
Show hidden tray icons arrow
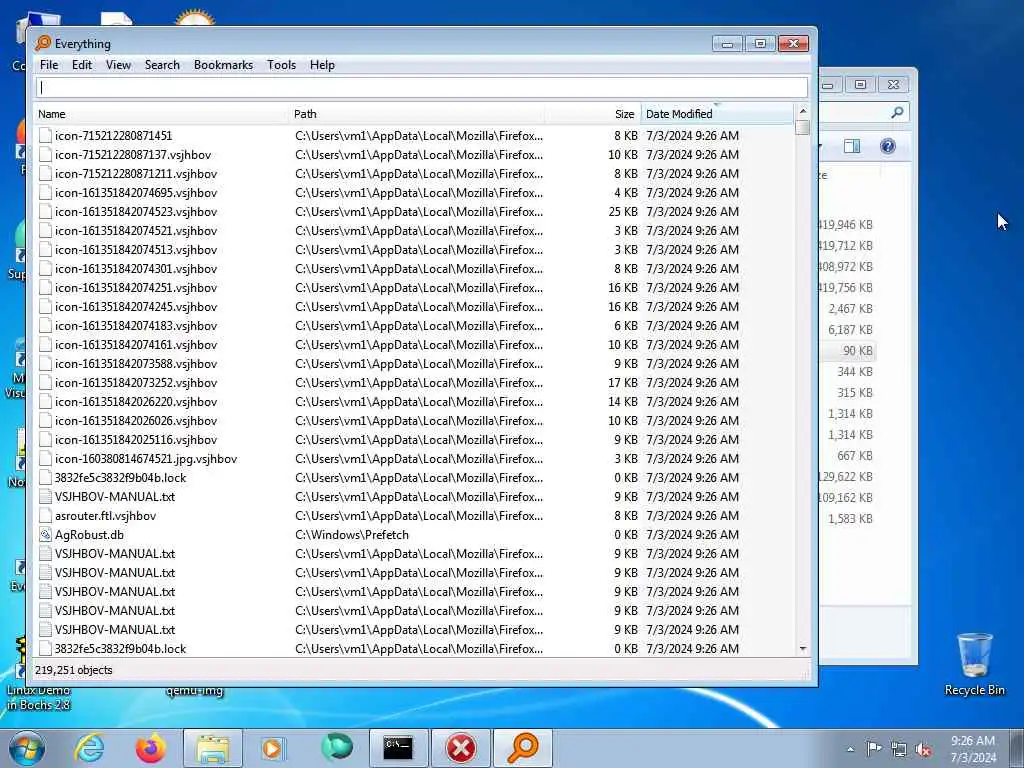point(850,749)
